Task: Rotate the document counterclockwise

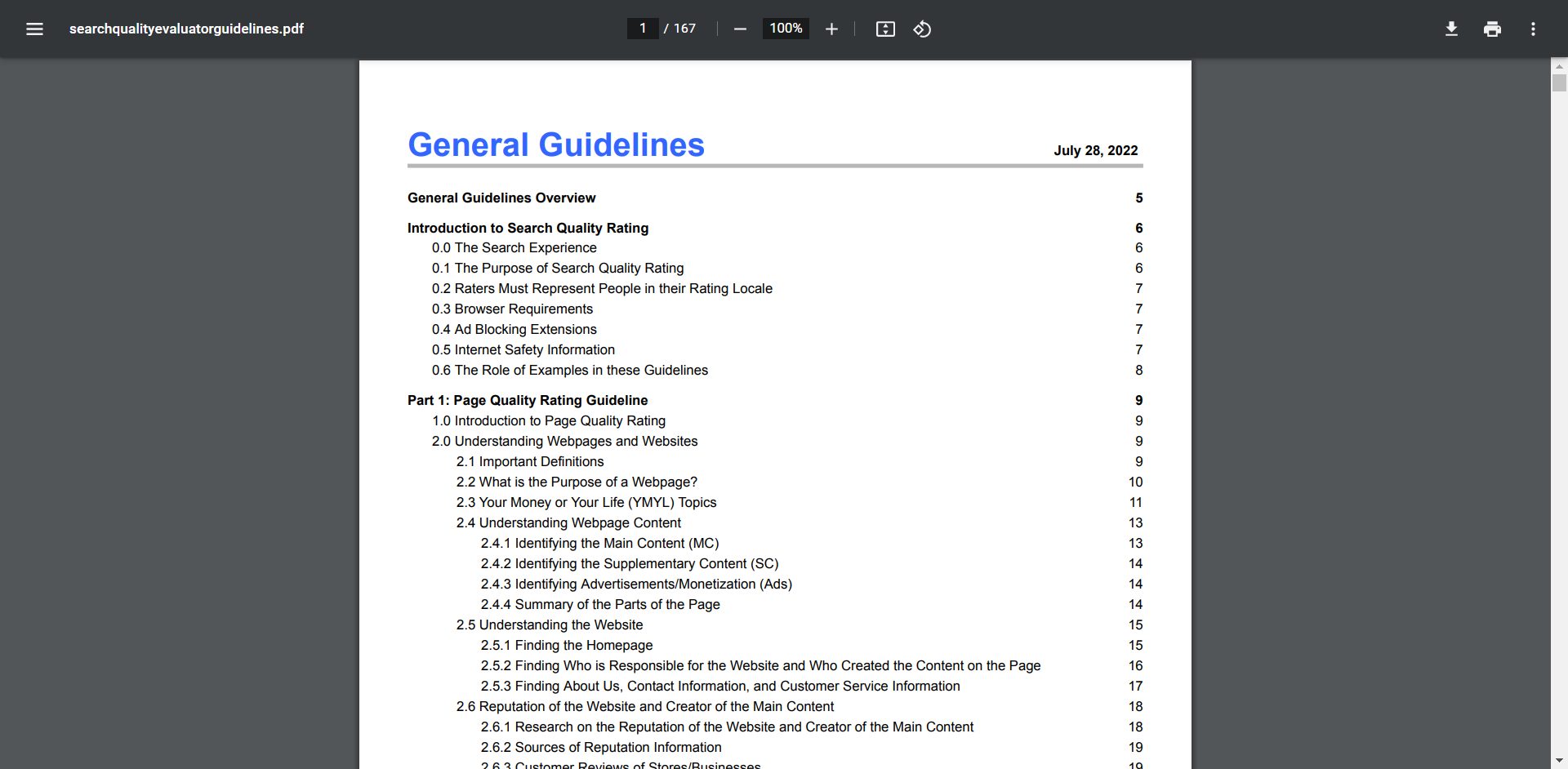Action: pyautogui.click(x=922, y=29)
